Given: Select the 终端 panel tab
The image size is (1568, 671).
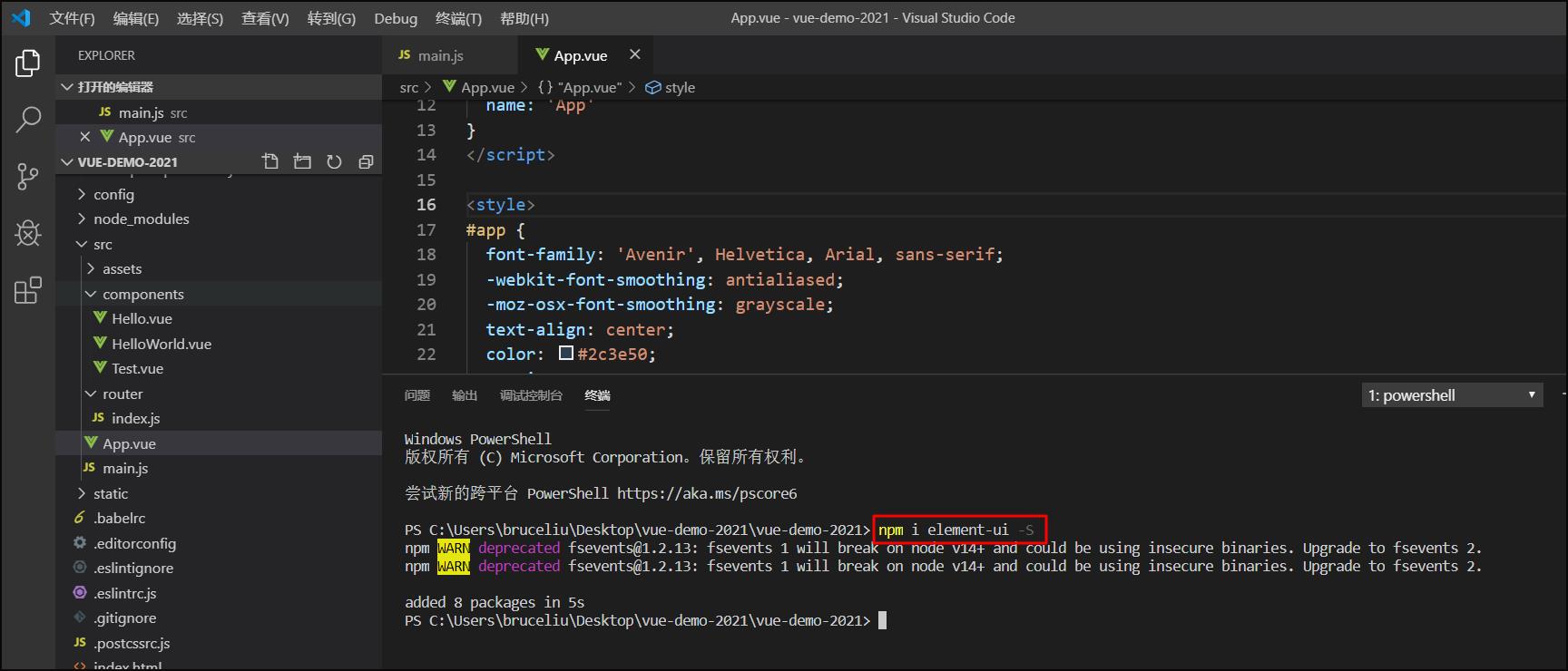Looking at the screenshot, I should (597, 395).
